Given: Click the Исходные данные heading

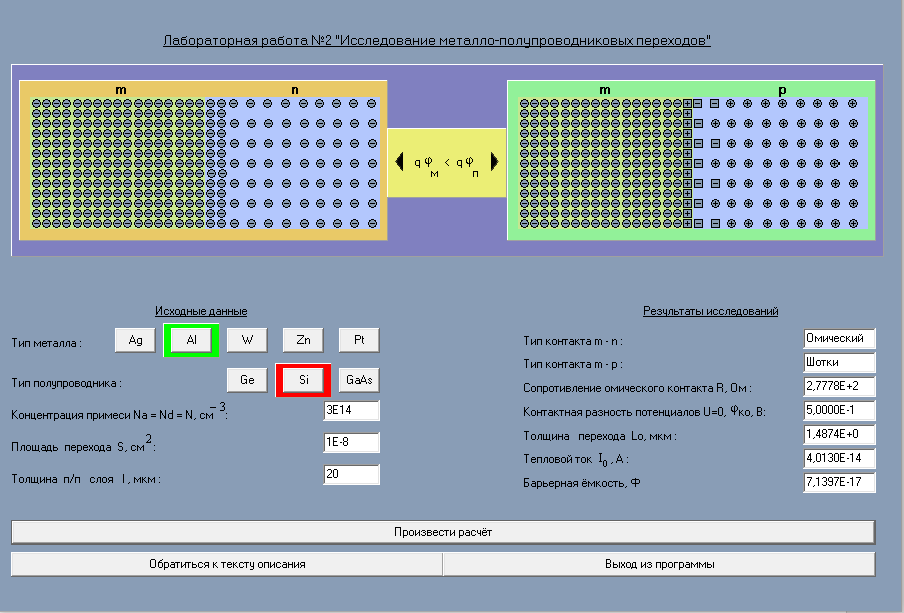Looking at the screenshot, I should [x=201, y=311].
